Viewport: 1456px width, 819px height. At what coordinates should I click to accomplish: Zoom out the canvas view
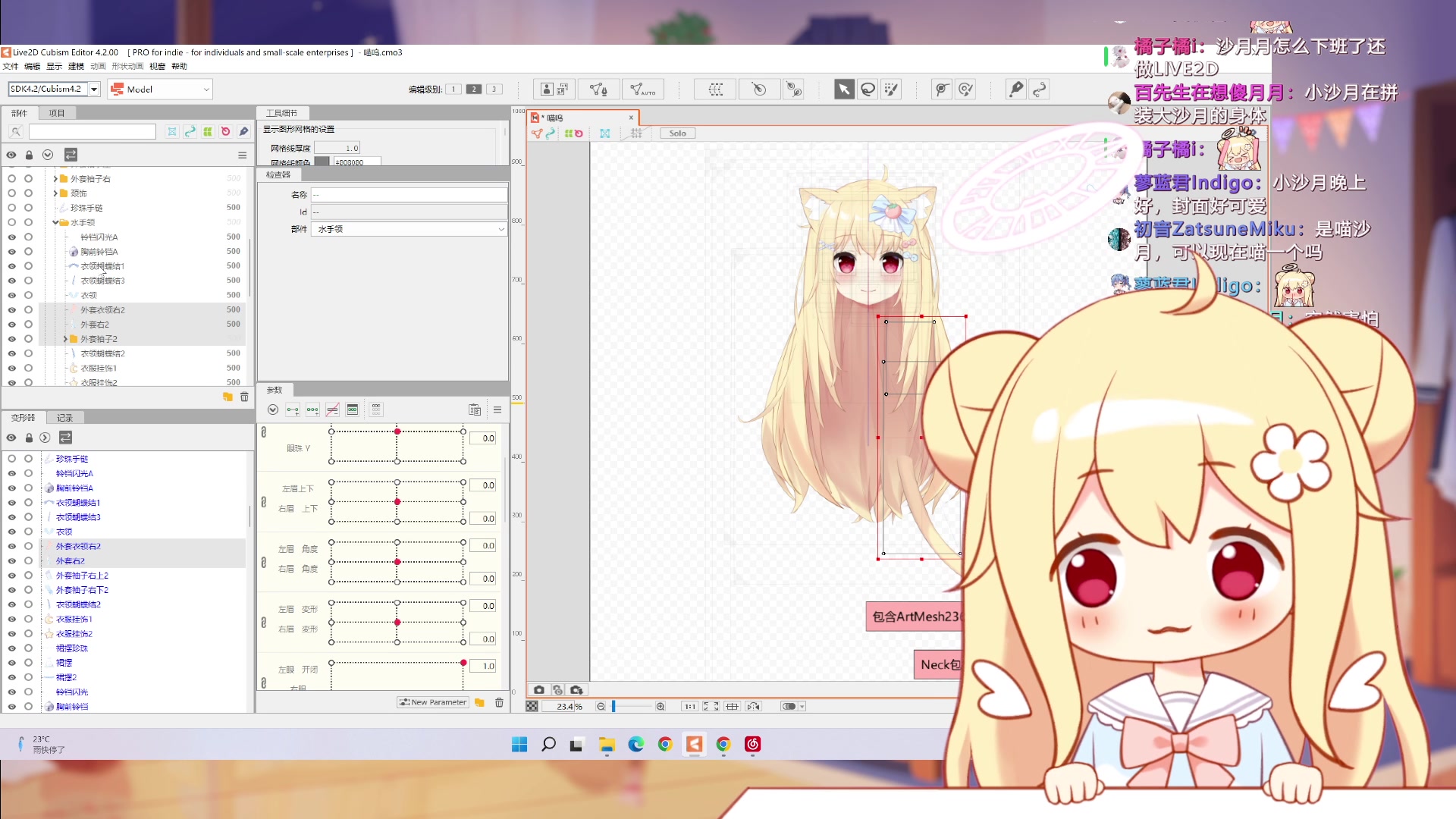[601, 706]
